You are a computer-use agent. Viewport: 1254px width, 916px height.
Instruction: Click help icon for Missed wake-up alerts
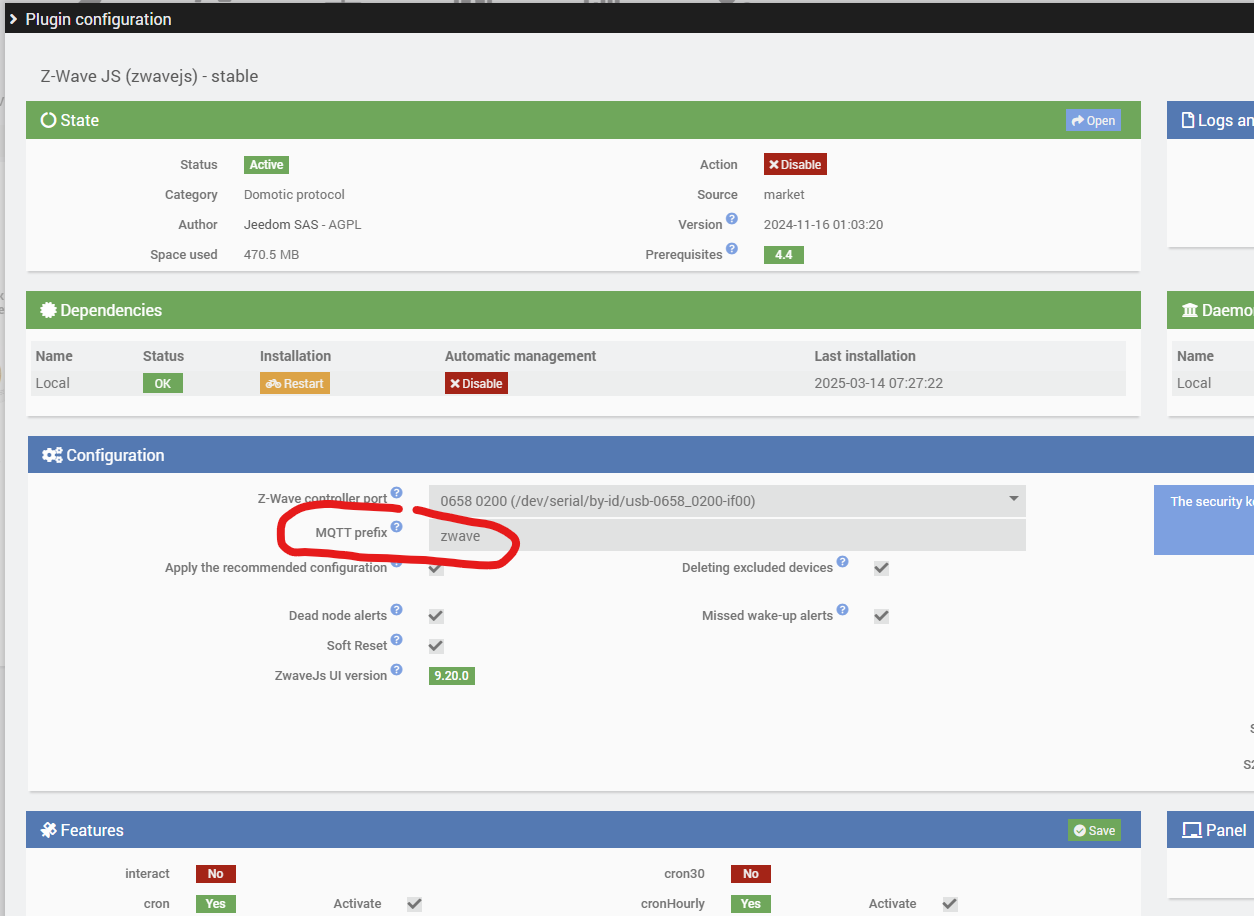coord(843,610)
